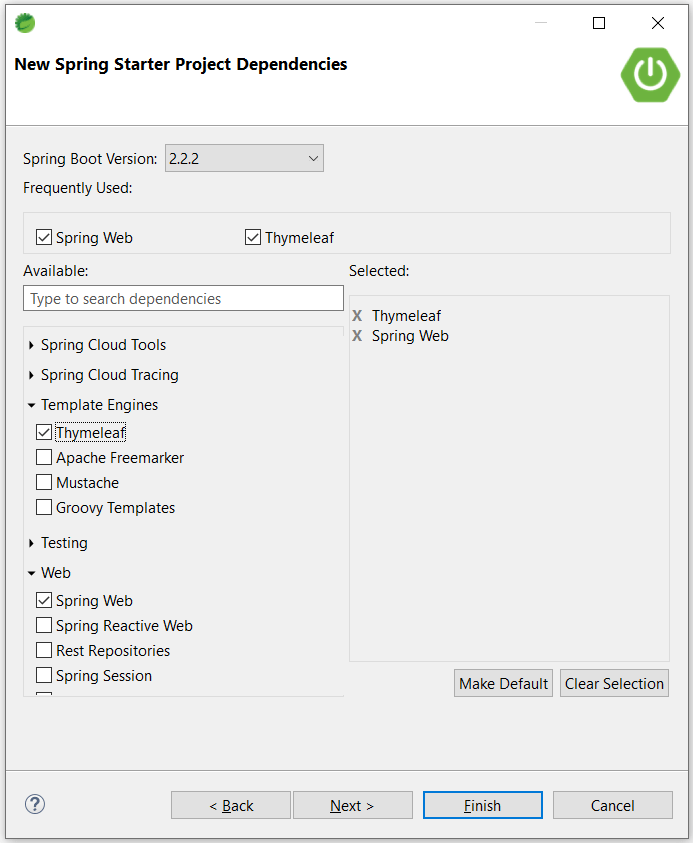This screenshot has width=693, height=843.
Task: Click Finish to create the project
Action: (x=482, y=805)
